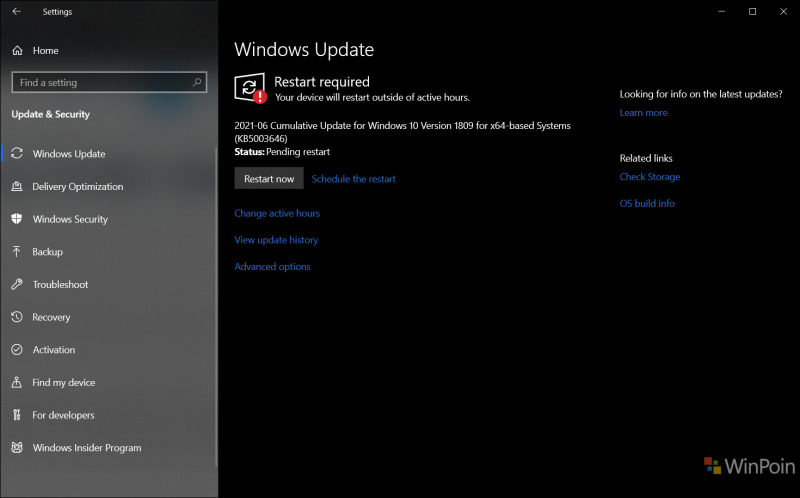This screenshot has height=498, width=800.
Task: Click the Recovery clock icon
Action: 17,317
